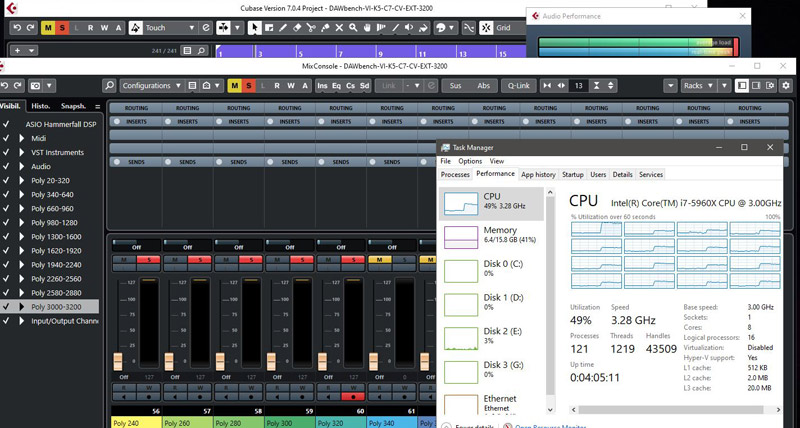Click the Ins bypass button in MixConsole
The height and width of the screenshot is (428, 800).
pos(322,86)
